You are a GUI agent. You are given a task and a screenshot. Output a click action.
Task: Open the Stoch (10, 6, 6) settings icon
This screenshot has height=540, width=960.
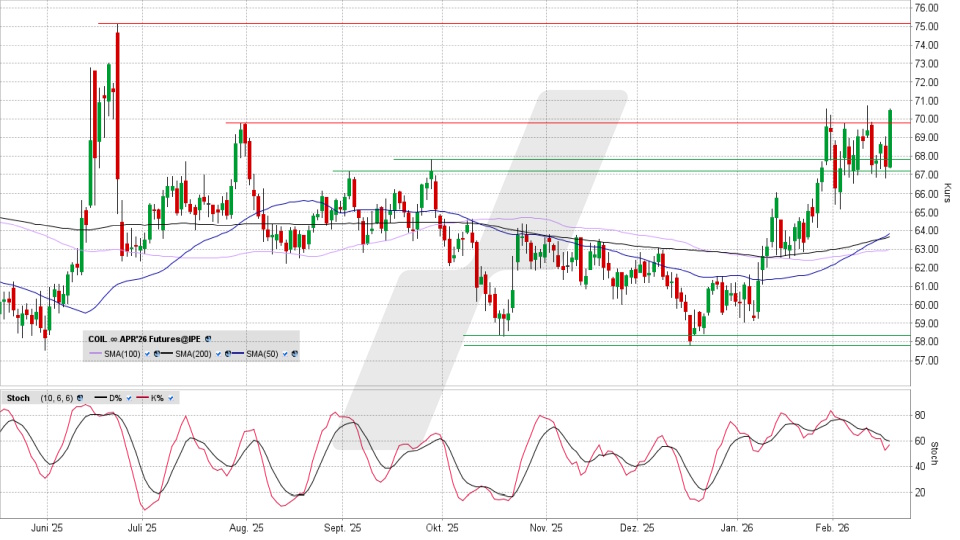coord(80,398)
